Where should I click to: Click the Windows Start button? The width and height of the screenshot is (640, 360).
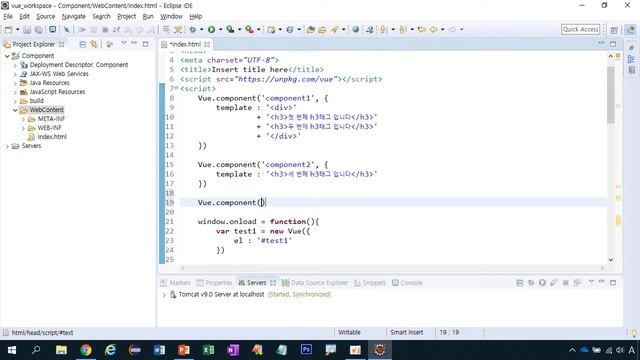point(12,350)
